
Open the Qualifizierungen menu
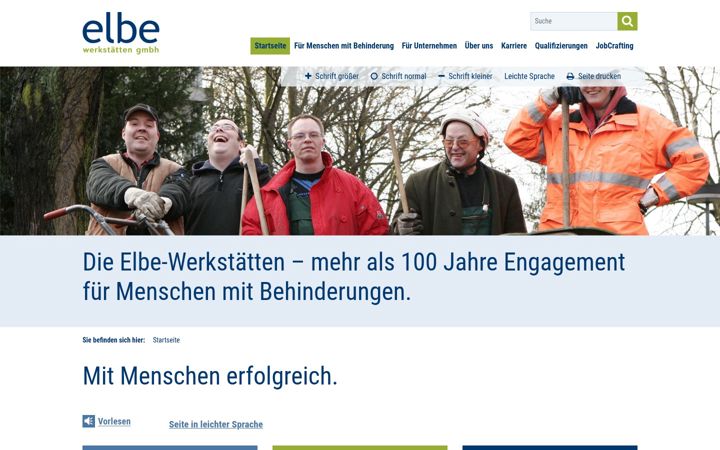point(561,46)
